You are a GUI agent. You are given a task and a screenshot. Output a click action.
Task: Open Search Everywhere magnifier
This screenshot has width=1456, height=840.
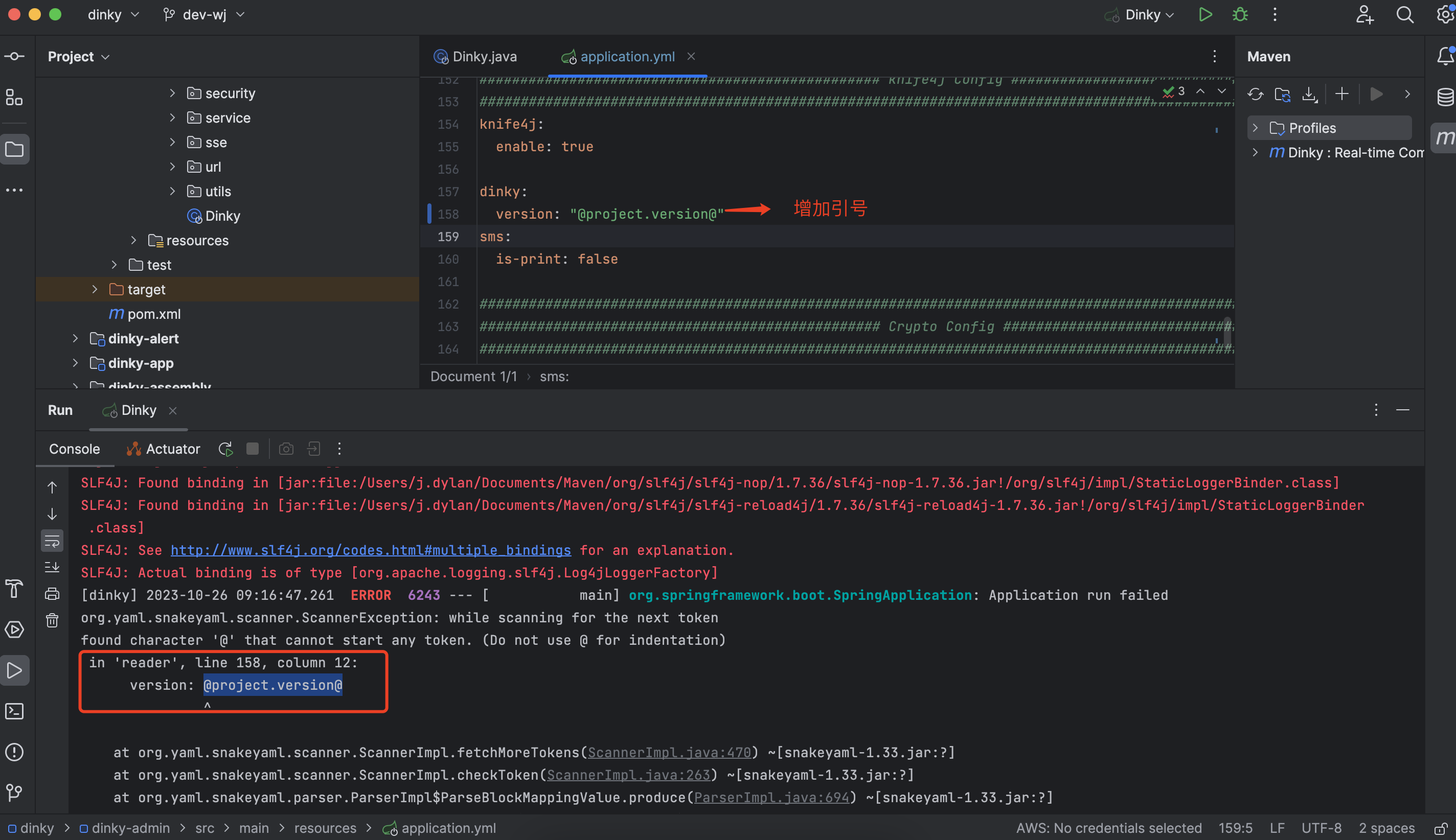(1405, 15)
